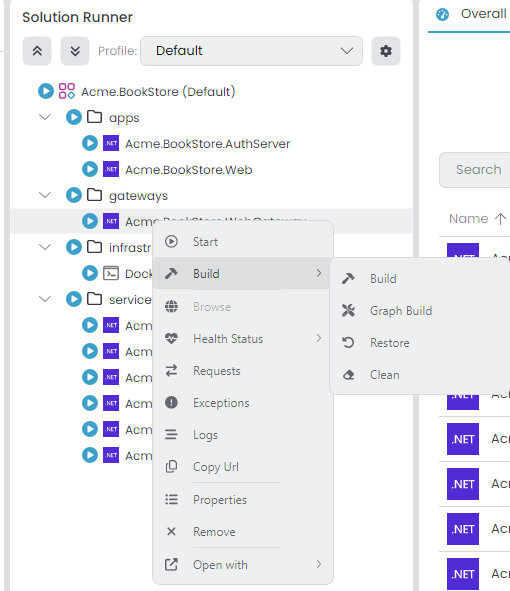The height and width of the screenshot is (591, 510).
Task: Click the heartbeat icon beside Health Status
Action: tap(171, 338)
